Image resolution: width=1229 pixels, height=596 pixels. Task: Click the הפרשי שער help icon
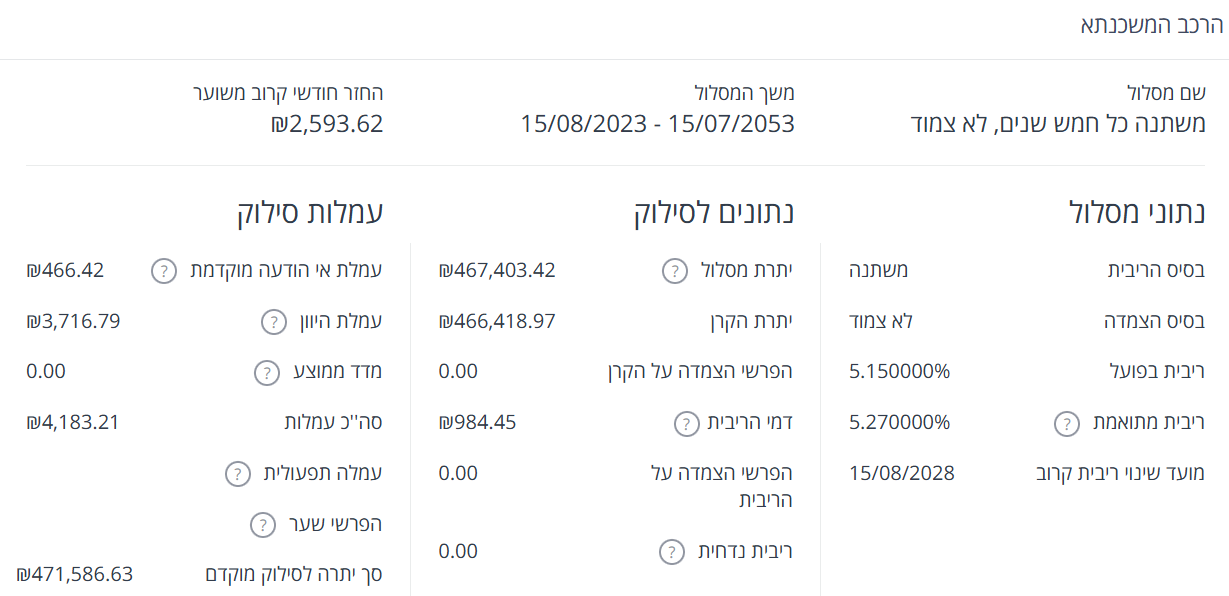pos(262,524)
